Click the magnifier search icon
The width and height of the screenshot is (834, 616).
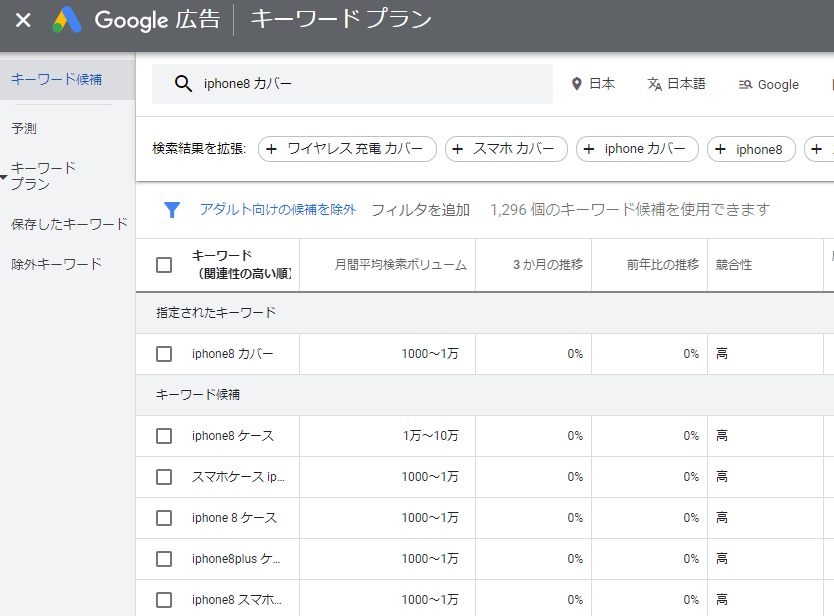[183, 84]
